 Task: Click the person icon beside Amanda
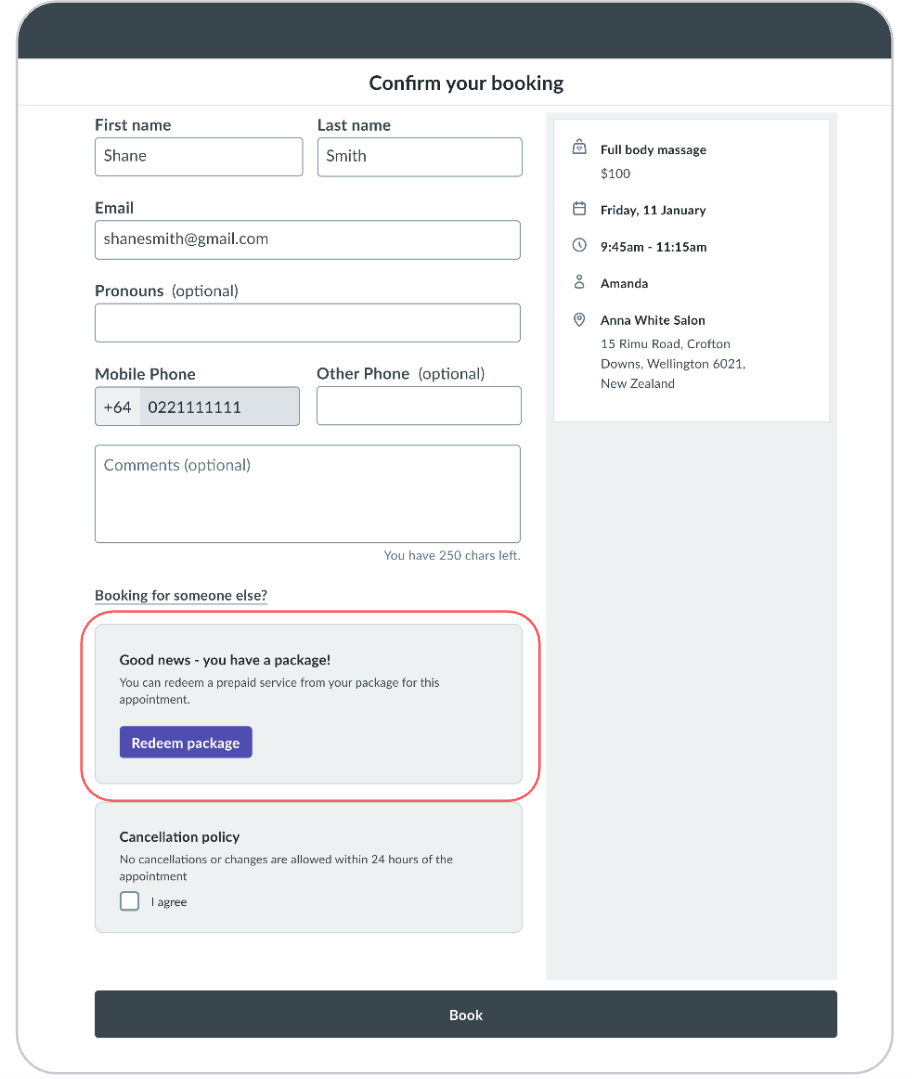(x=579, y=283)
